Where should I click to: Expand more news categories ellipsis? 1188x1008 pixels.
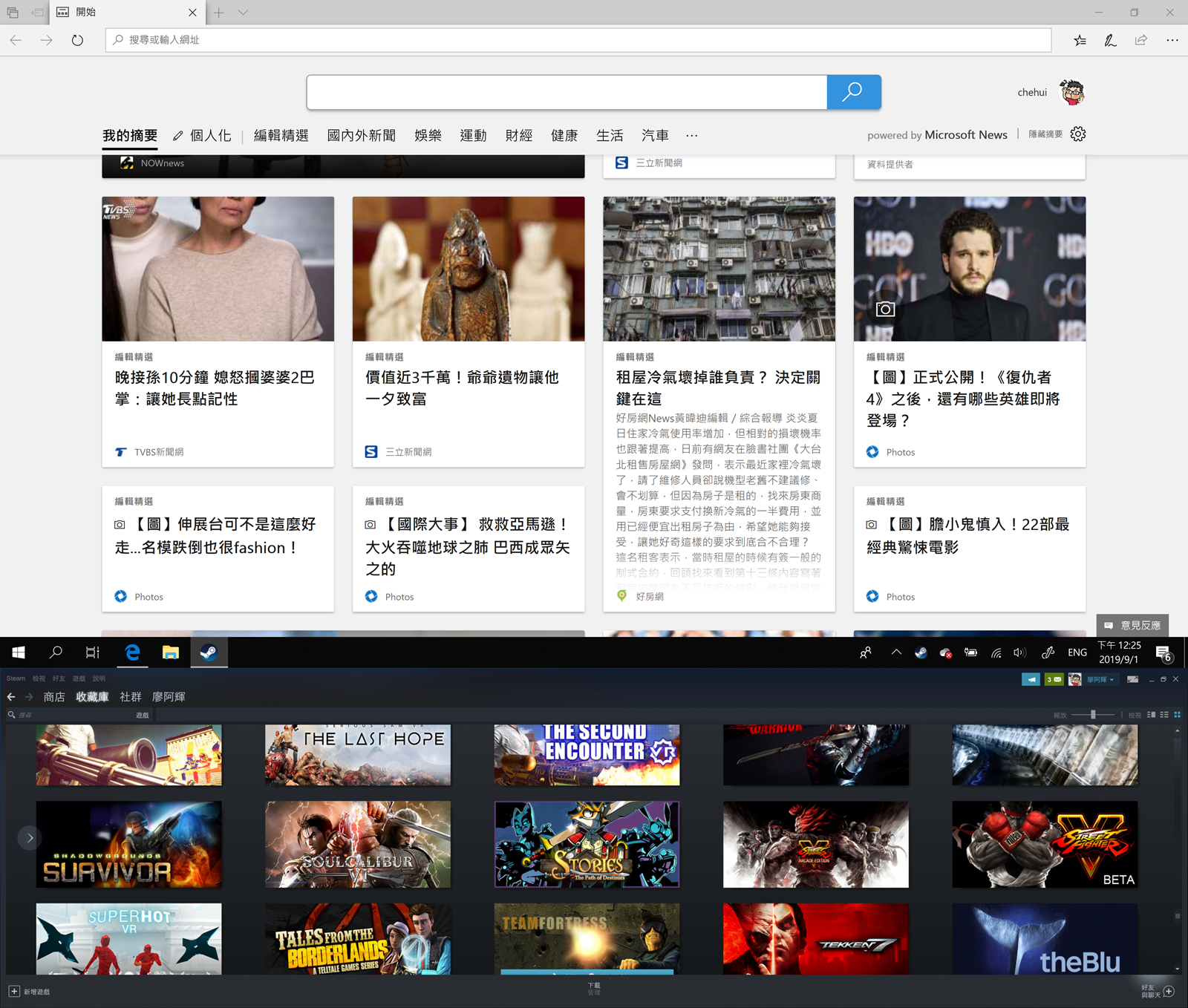pos(692,136)
